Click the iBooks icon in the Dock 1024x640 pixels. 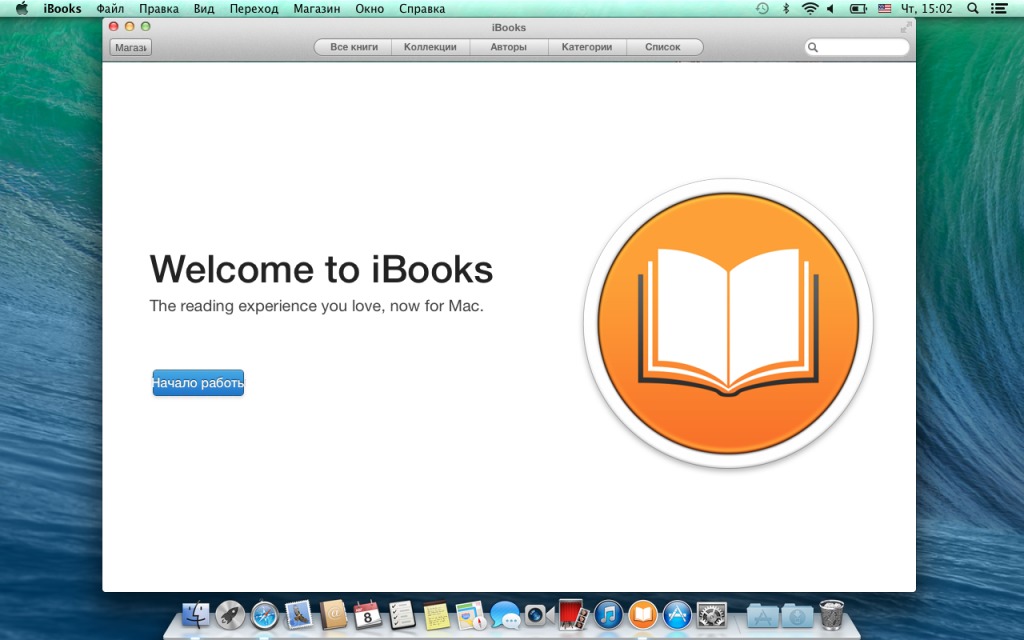pos(643,614)
